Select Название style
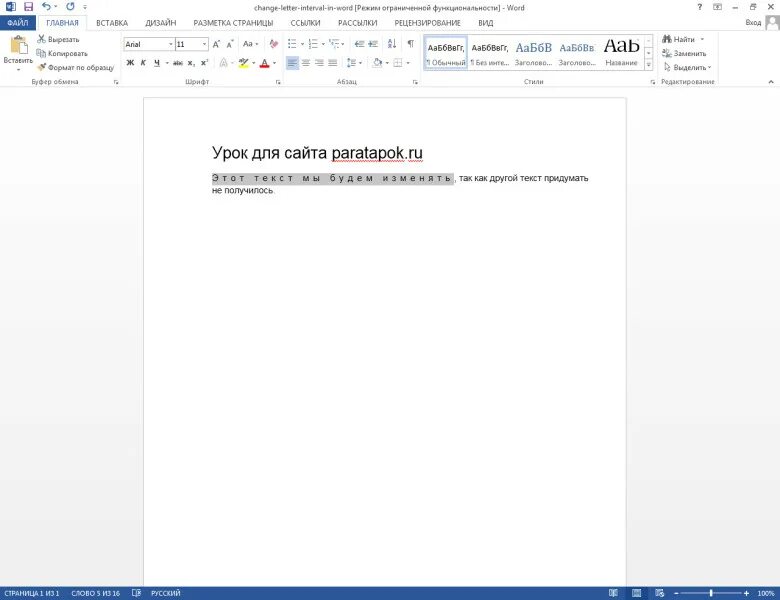This screenshot has height=600, width=780. (621, 53)
